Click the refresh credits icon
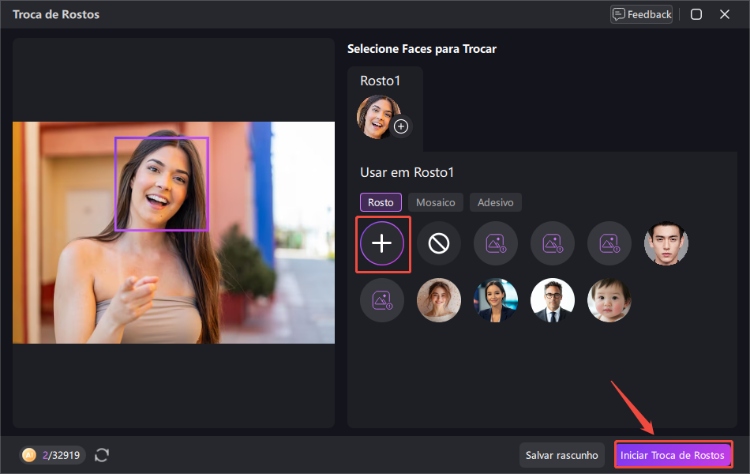Image resolution: width=750 pixels, height=474 pixels. pos(102,455)
